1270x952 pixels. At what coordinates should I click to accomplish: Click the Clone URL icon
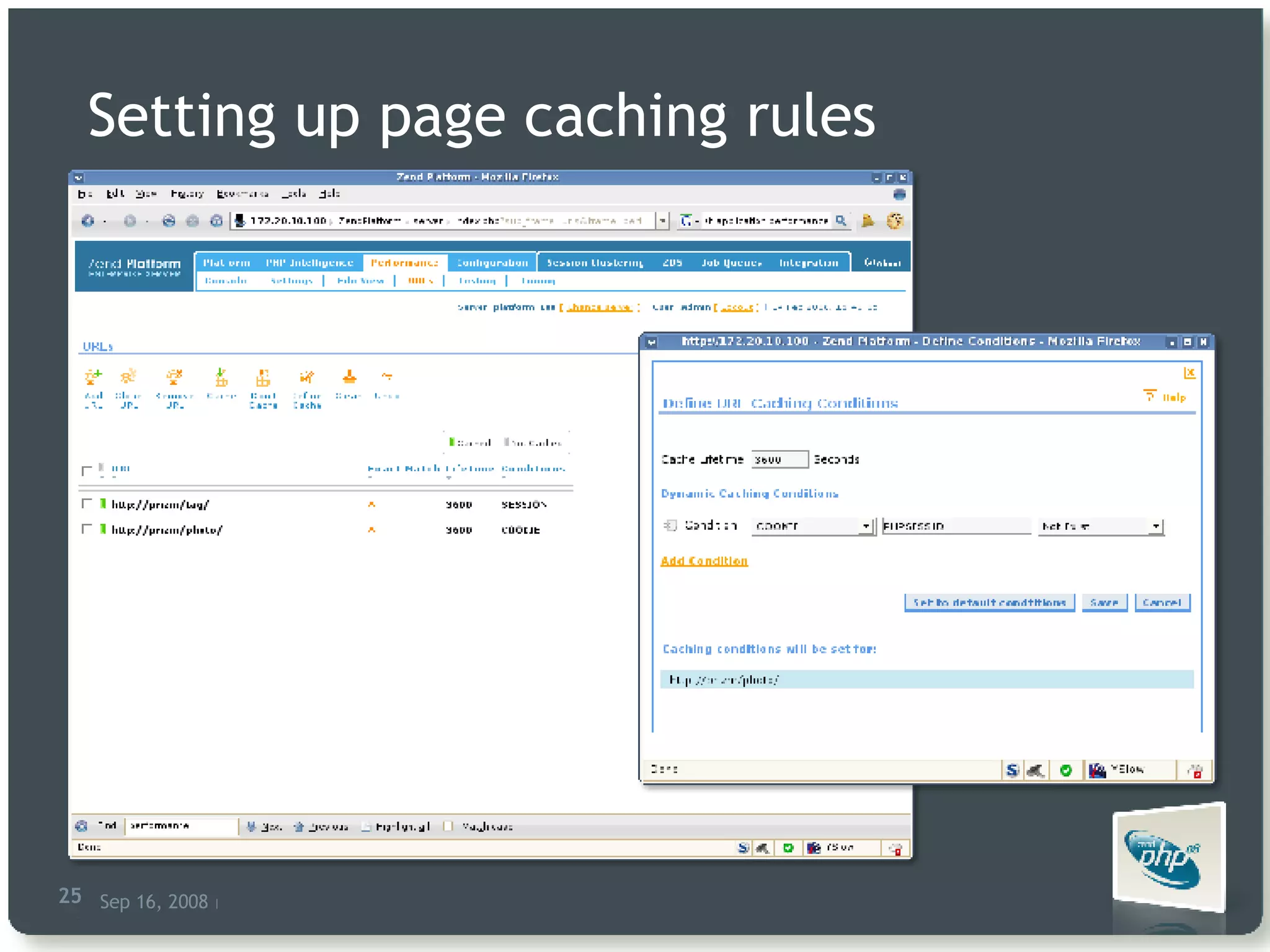[128, 377]
